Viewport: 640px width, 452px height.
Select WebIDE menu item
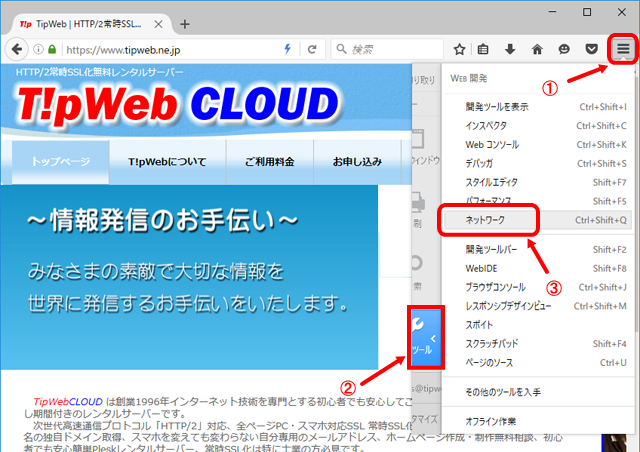(x=538, y=268)
